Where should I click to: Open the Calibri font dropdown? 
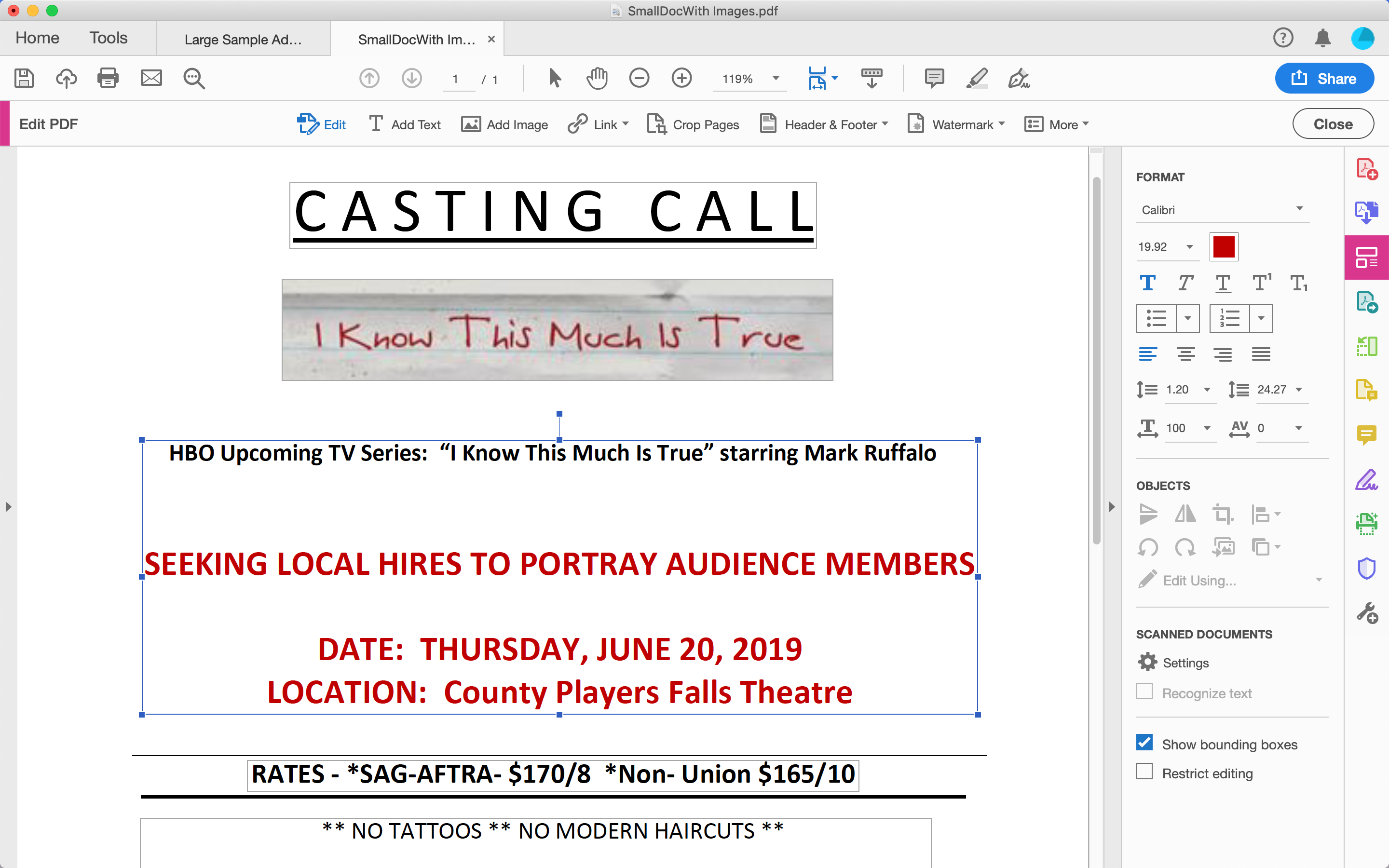[1223, 210]
